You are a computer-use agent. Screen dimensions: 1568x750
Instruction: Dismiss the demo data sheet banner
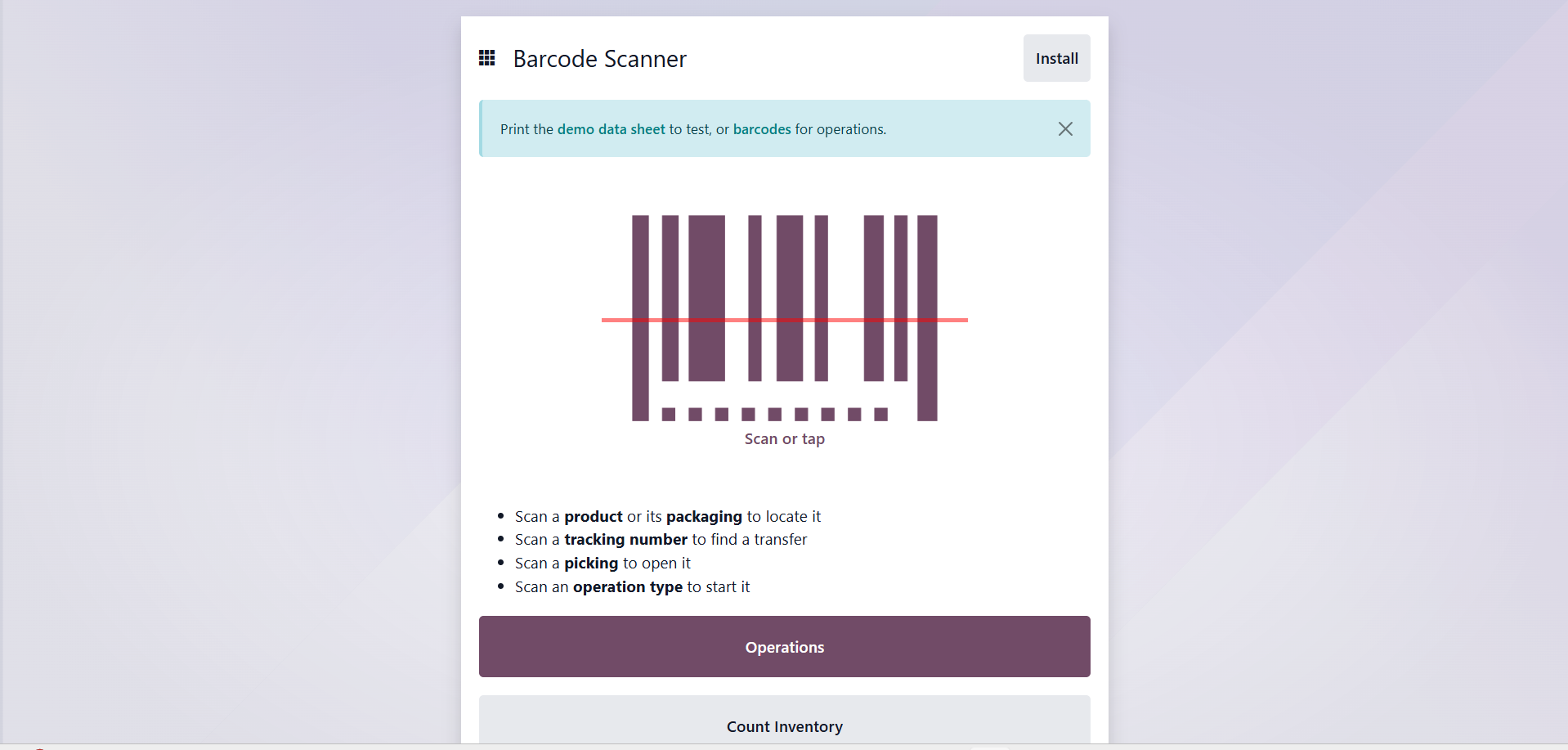click(1065, 129)
